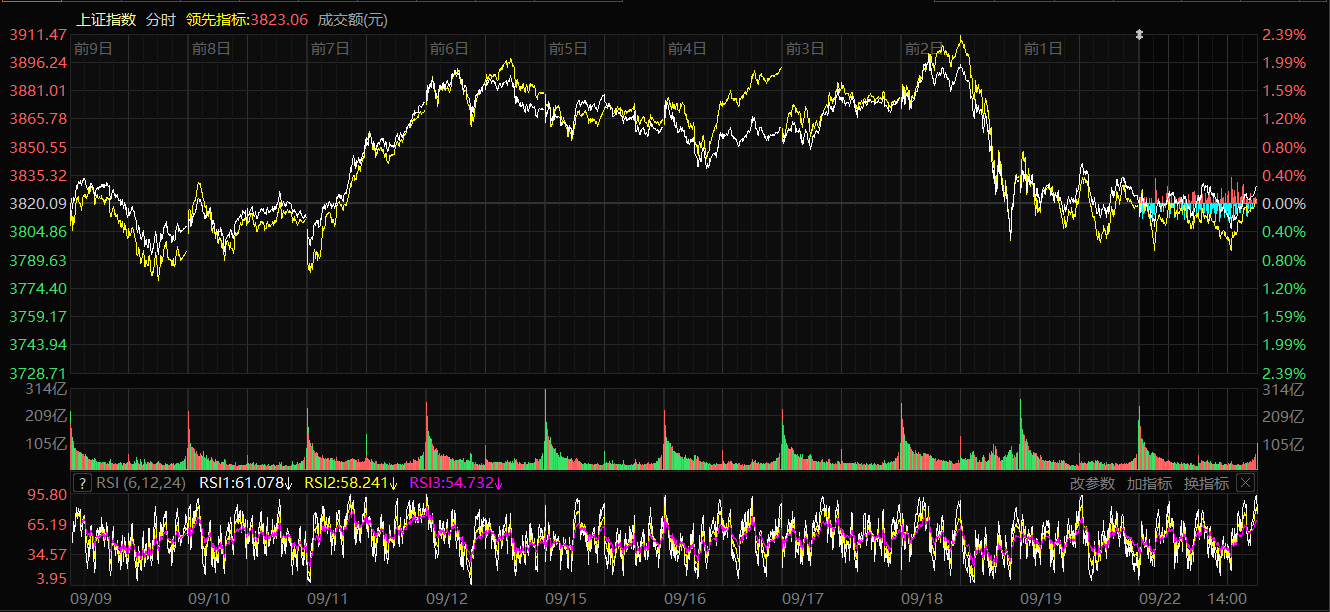Click the RSI (6,12,24) indicator name
Screen dimensions: 1330x612
pos(142,483)
